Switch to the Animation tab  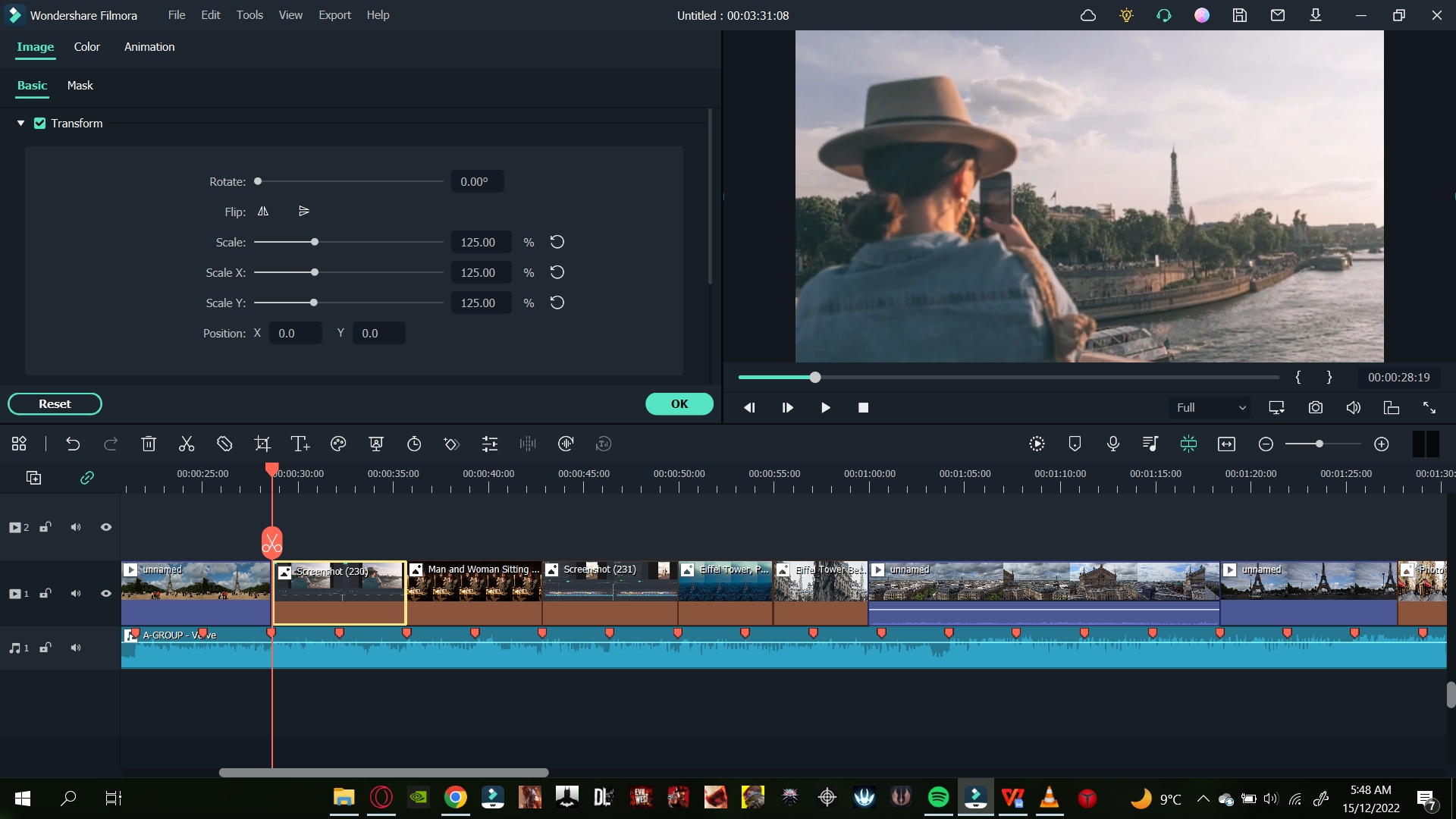[149, 46]
